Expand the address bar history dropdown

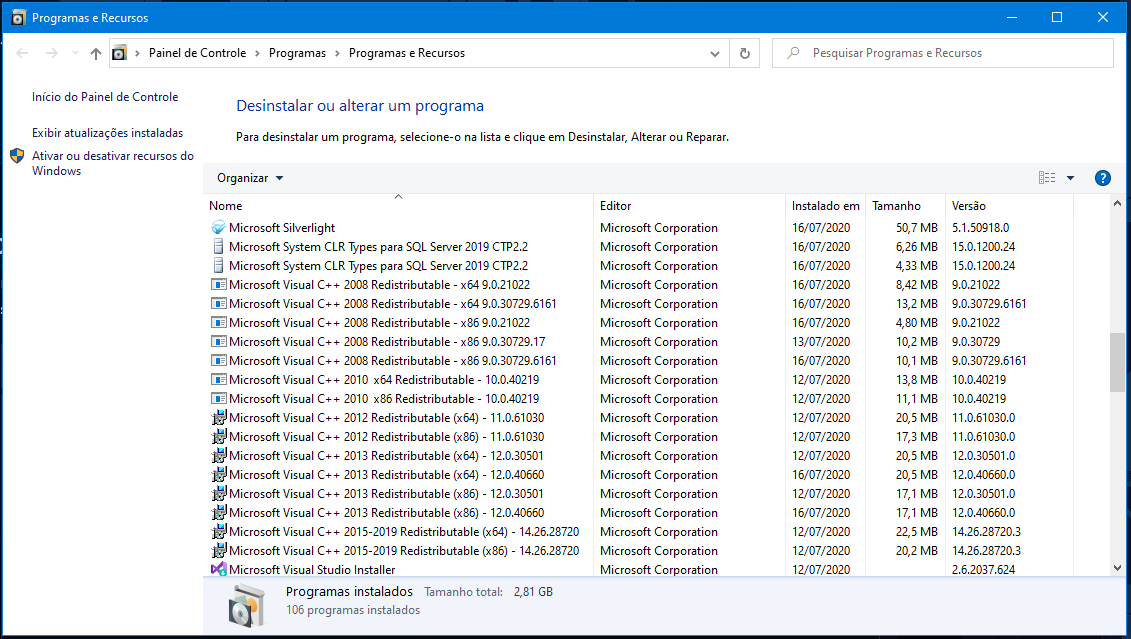pos(715,53)
